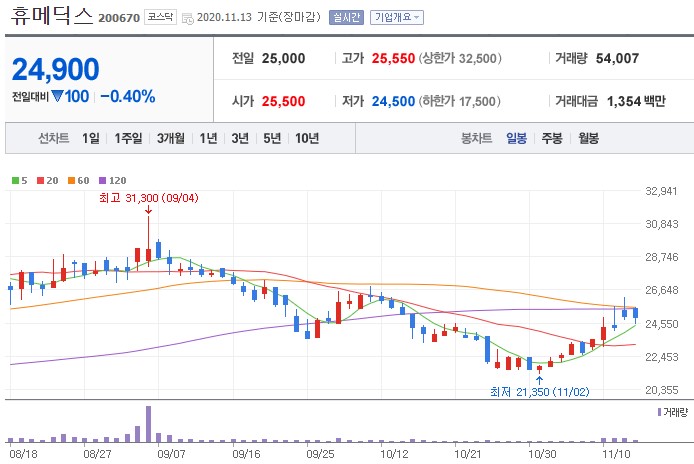Select the 3년 line chart tab
694x464 pixels.
point(240,138)
